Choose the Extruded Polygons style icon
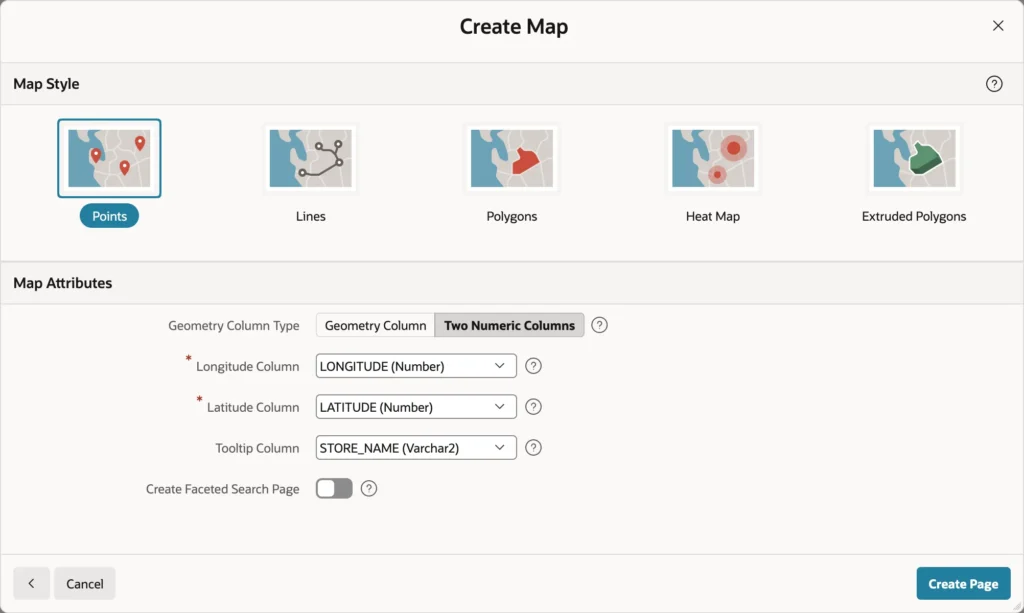Viewport: 1024px width, 613px height. (914, 158)
